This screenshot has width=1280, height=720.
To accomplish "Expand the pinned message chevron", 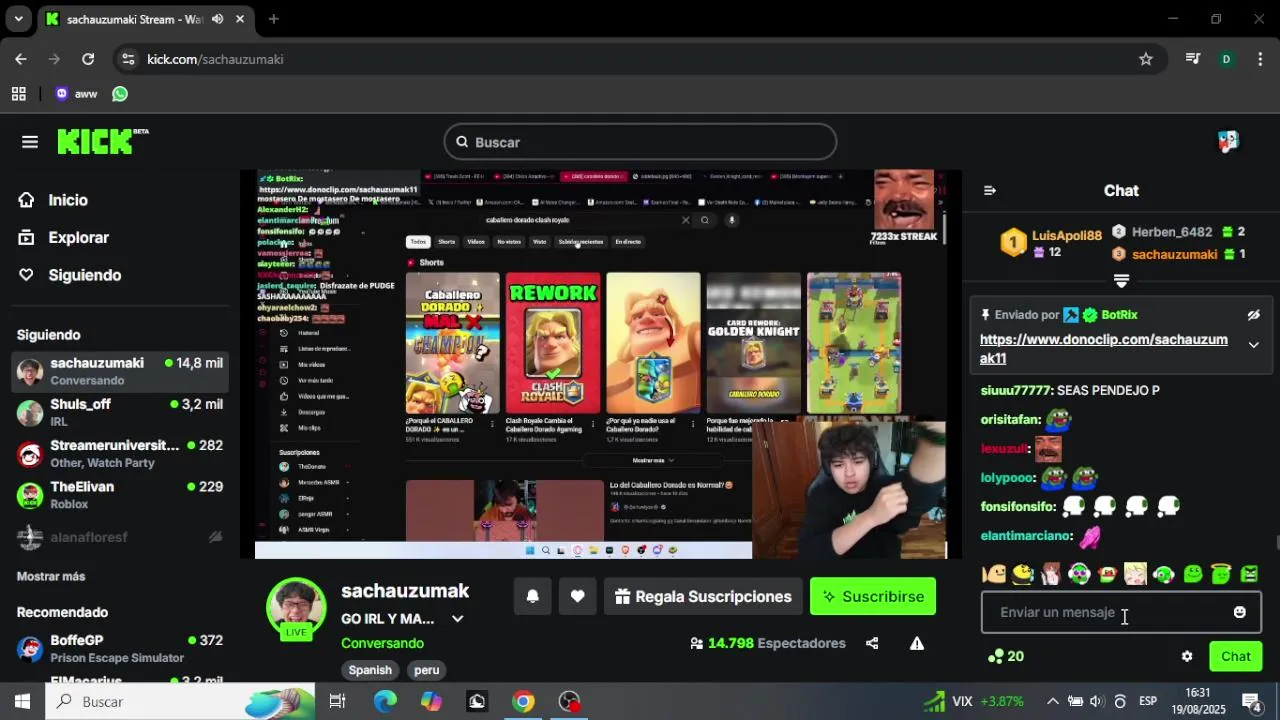I will (x=1253, y=345).
